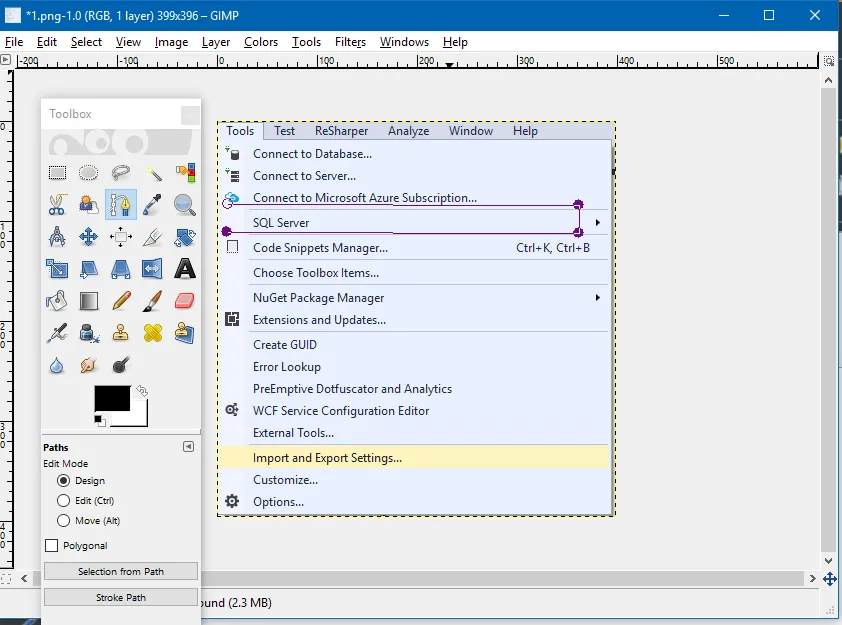842x625 pixels.
Task: Open the Windows menu
Action: pos(404,42)
